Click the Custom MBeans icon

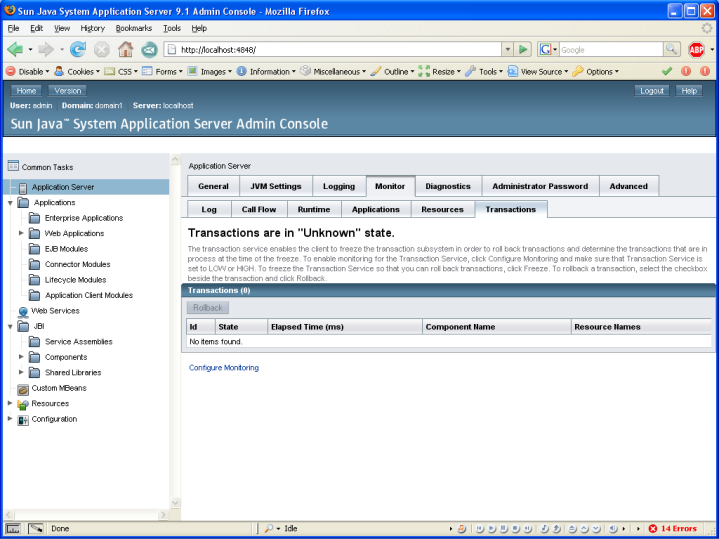[x=23, y=389]
